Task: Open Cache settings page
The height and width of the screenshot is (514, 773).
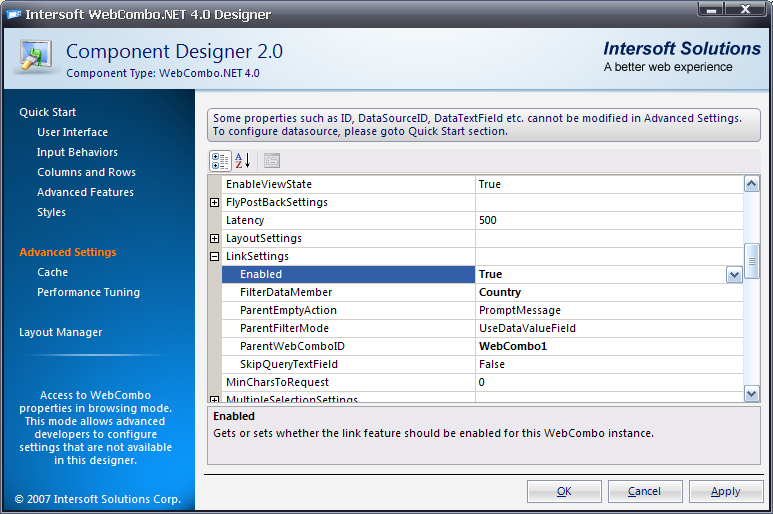Action: pos(53,272)
